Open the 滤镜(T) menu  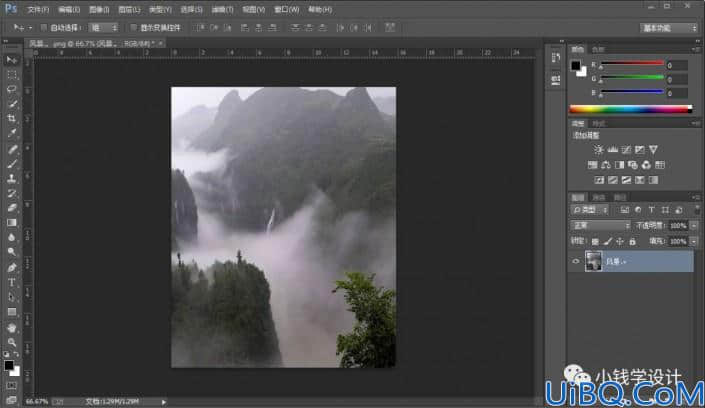tap(223, 9)
